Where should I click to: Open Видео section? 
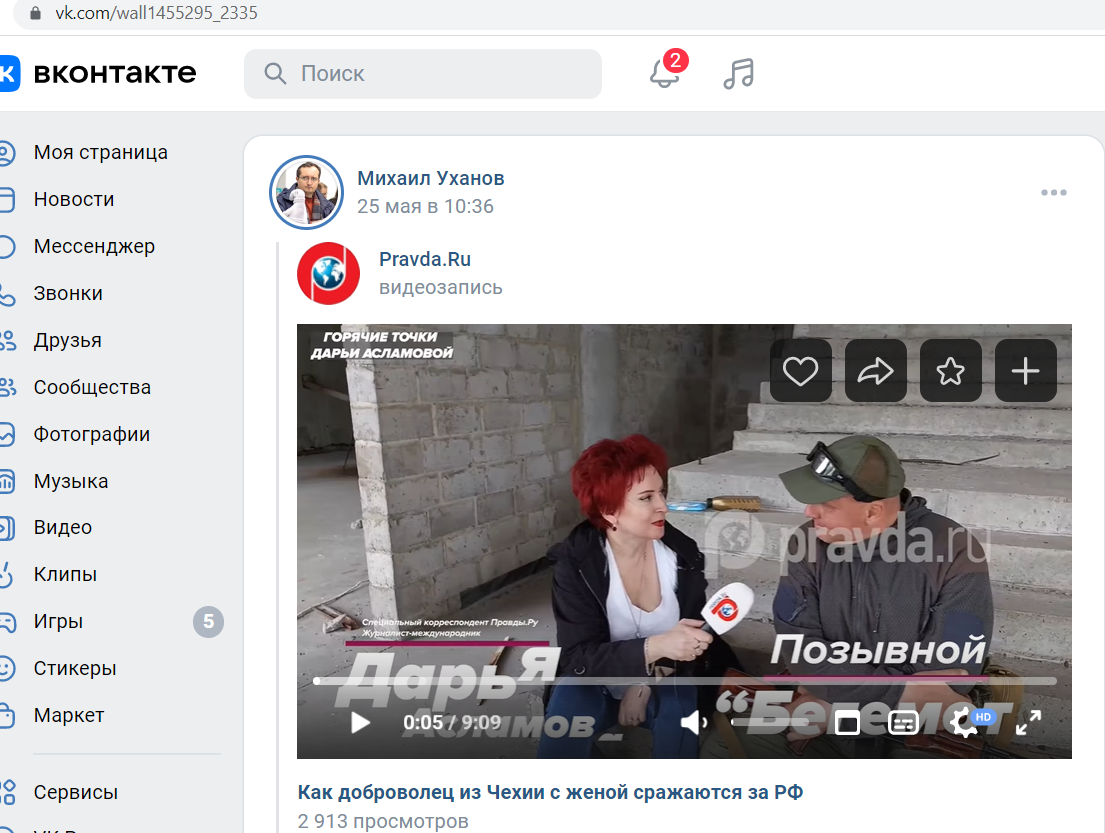point(63,528)
